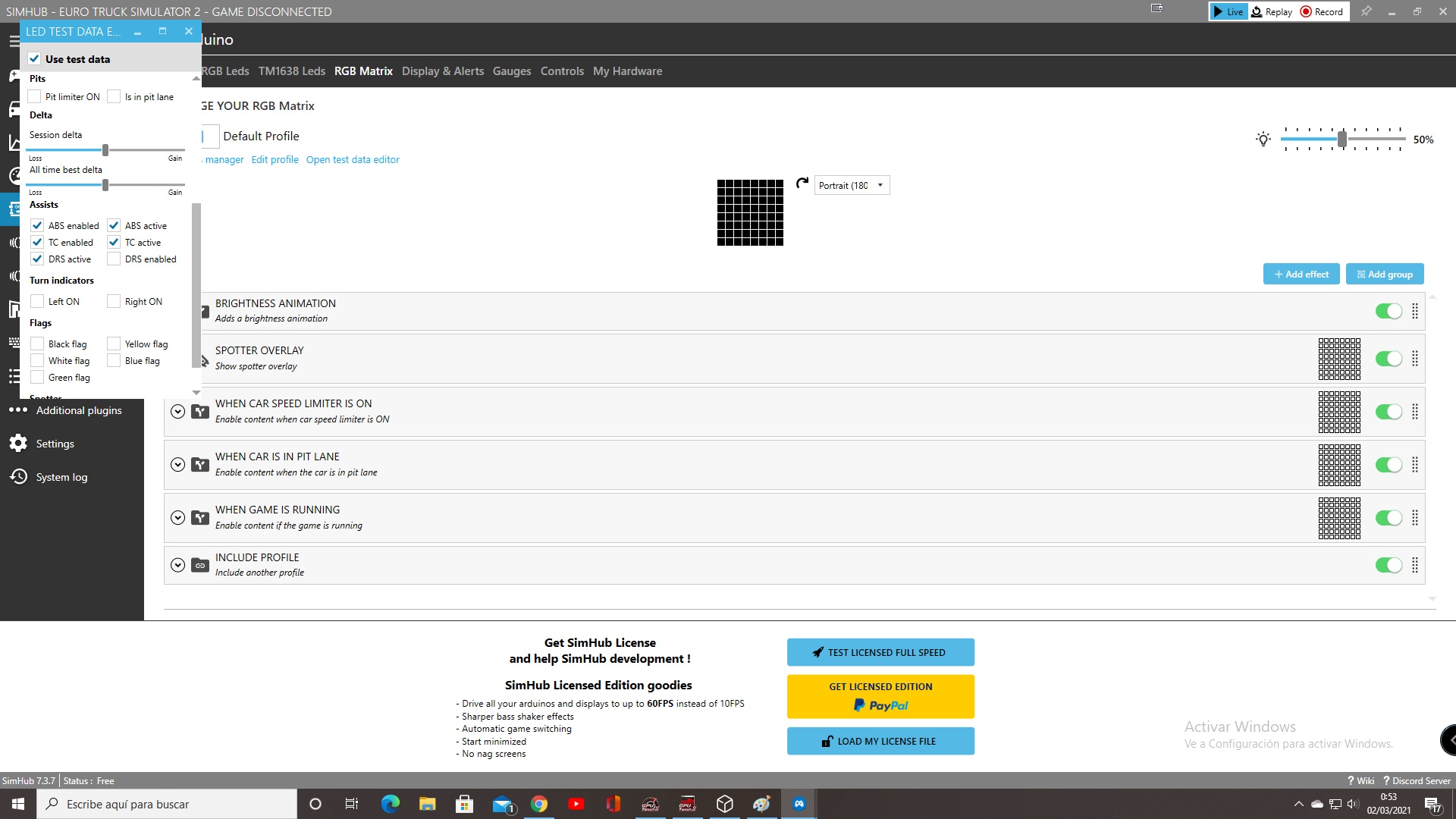
Task: Click the compact window mode icon in title bar
Action: click(1156, 8)
